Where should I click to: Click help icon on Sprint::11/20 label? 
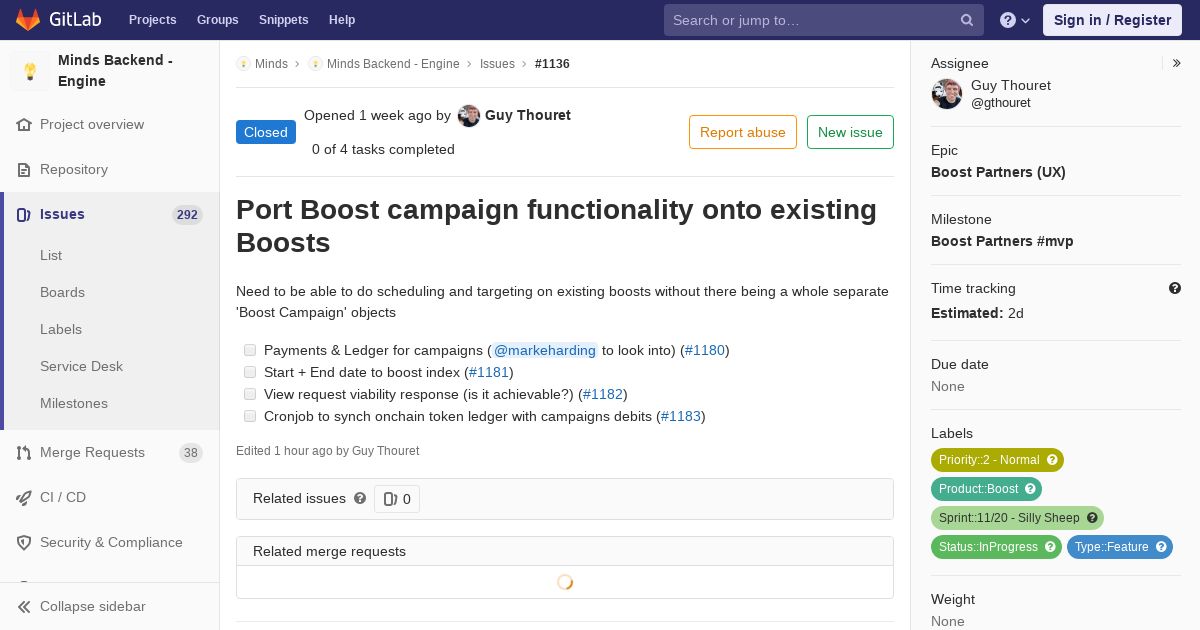1092,518
